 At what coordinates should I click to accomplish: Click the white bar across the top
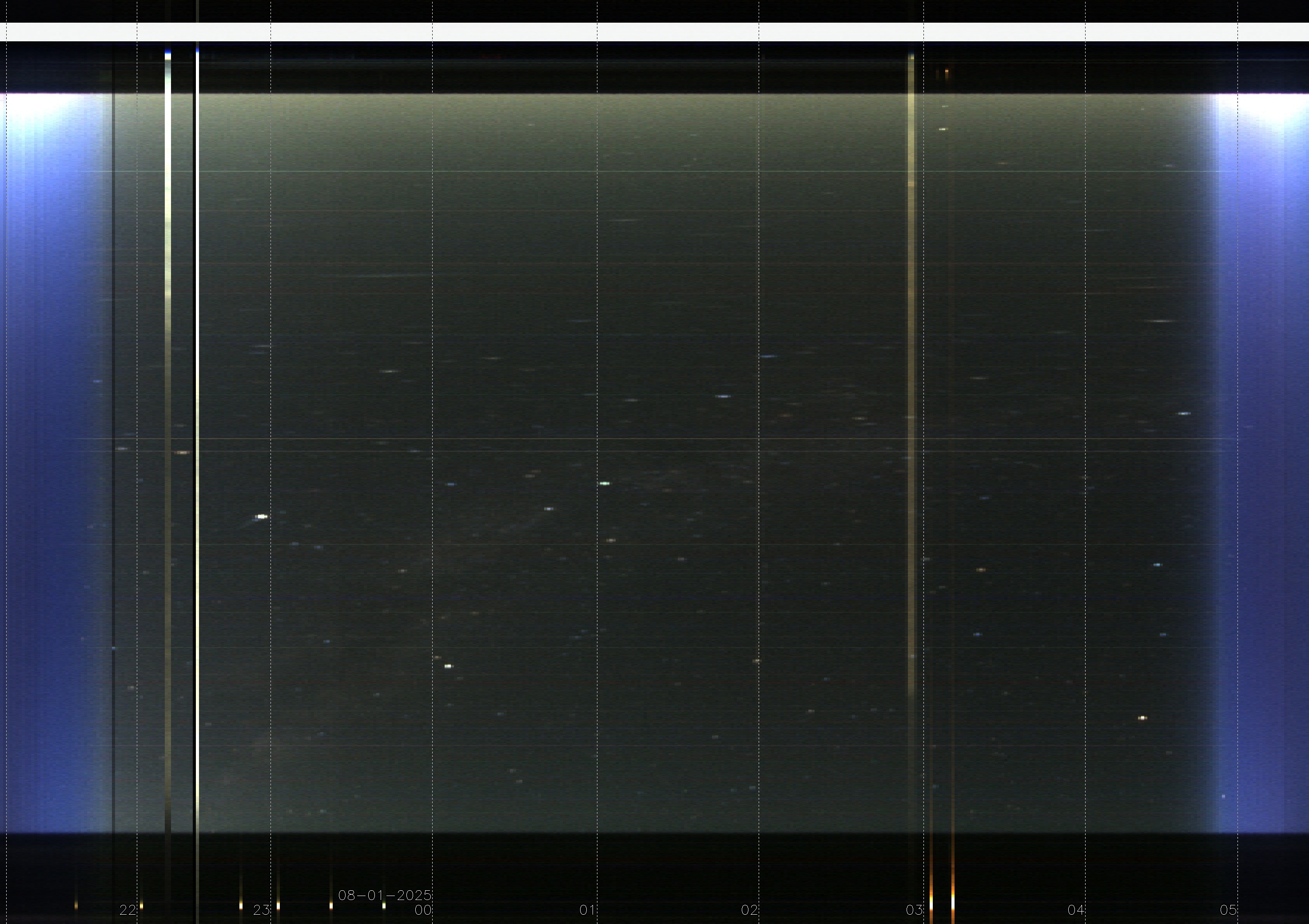655,32
